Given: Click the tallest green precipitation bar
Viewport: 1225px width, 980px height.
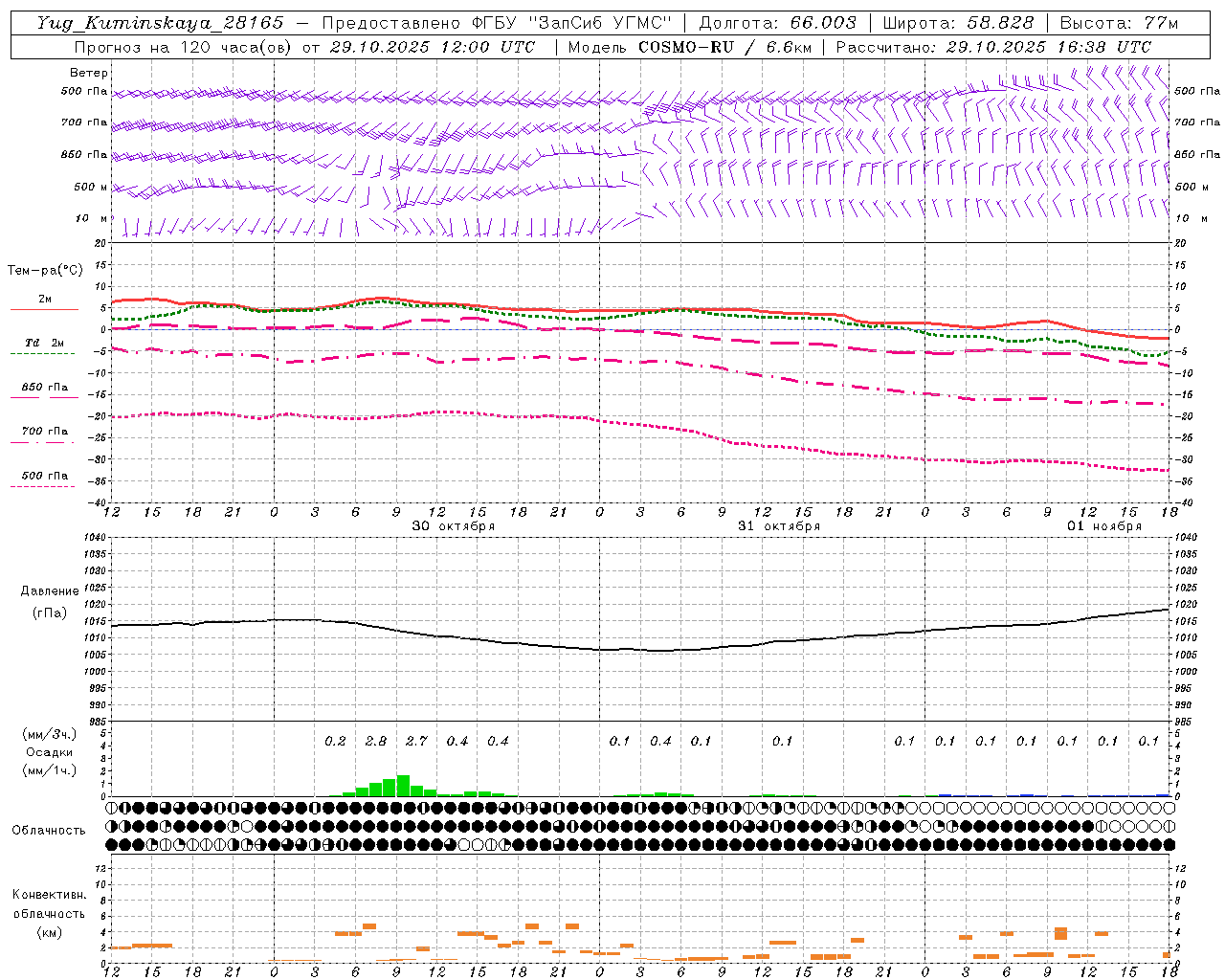Looking at the screenshot, I should pos(403,786).
